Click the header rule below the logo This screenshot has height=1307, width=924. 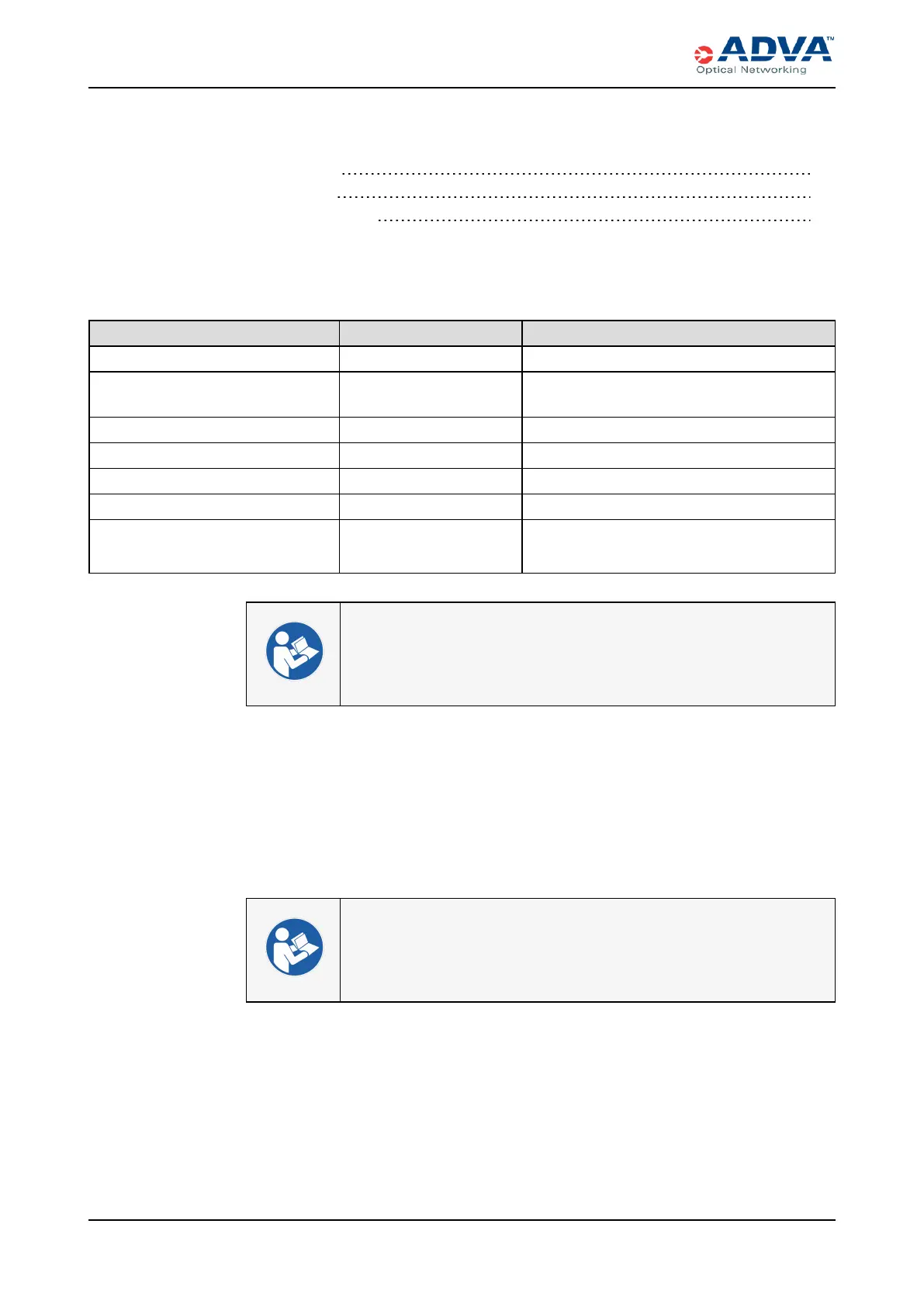462,88
